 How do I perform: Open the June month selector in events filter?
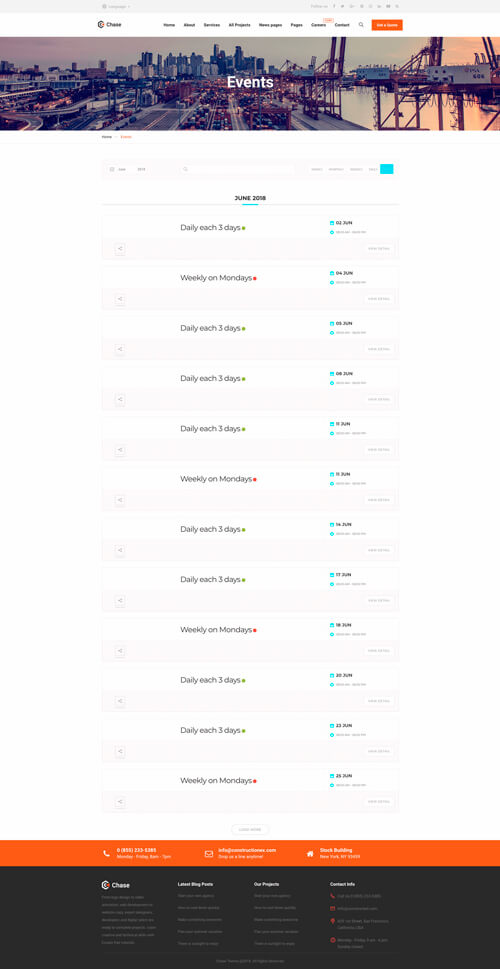pyautogui.click(x=122, y=169)
